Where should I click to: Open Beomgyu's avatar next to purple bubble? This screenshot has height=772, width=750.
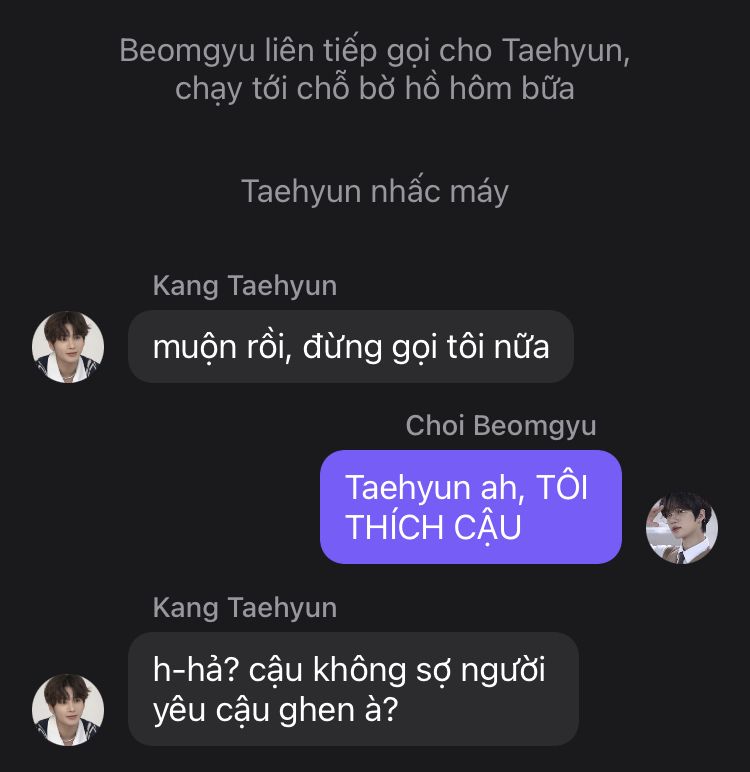682,527
